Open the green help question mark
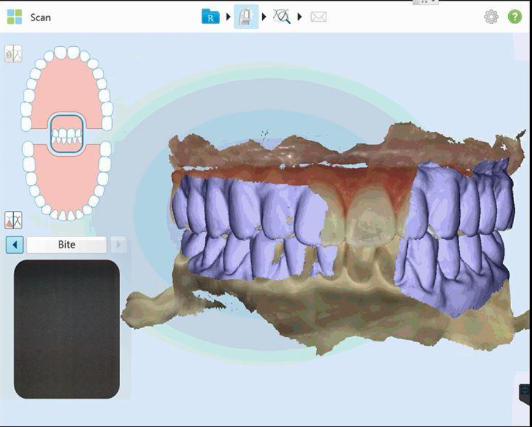This screenshot has height=427, width=532. click(x=515, y=17)
